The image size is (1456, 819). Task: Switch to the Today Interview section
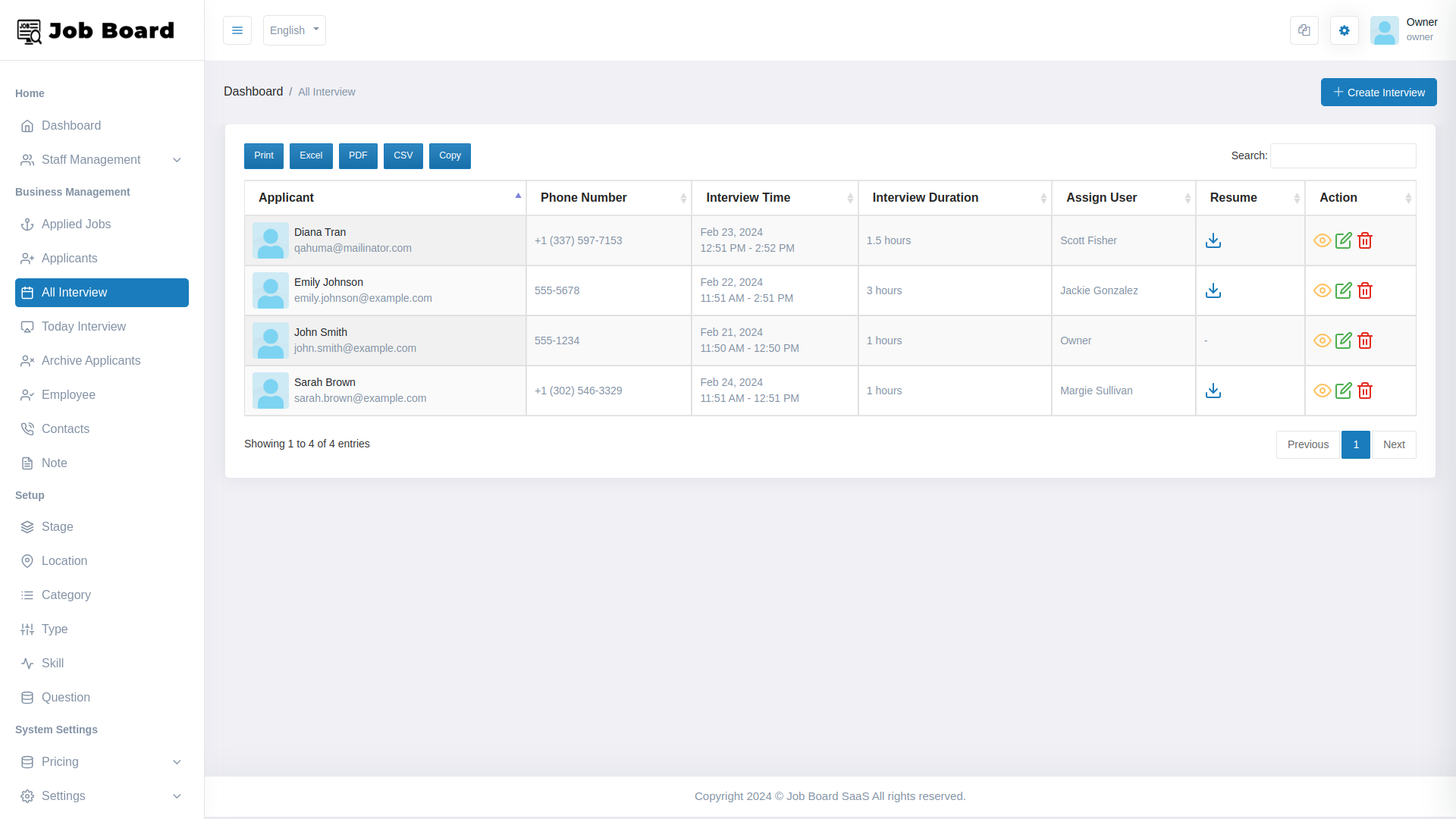[83, 326]
